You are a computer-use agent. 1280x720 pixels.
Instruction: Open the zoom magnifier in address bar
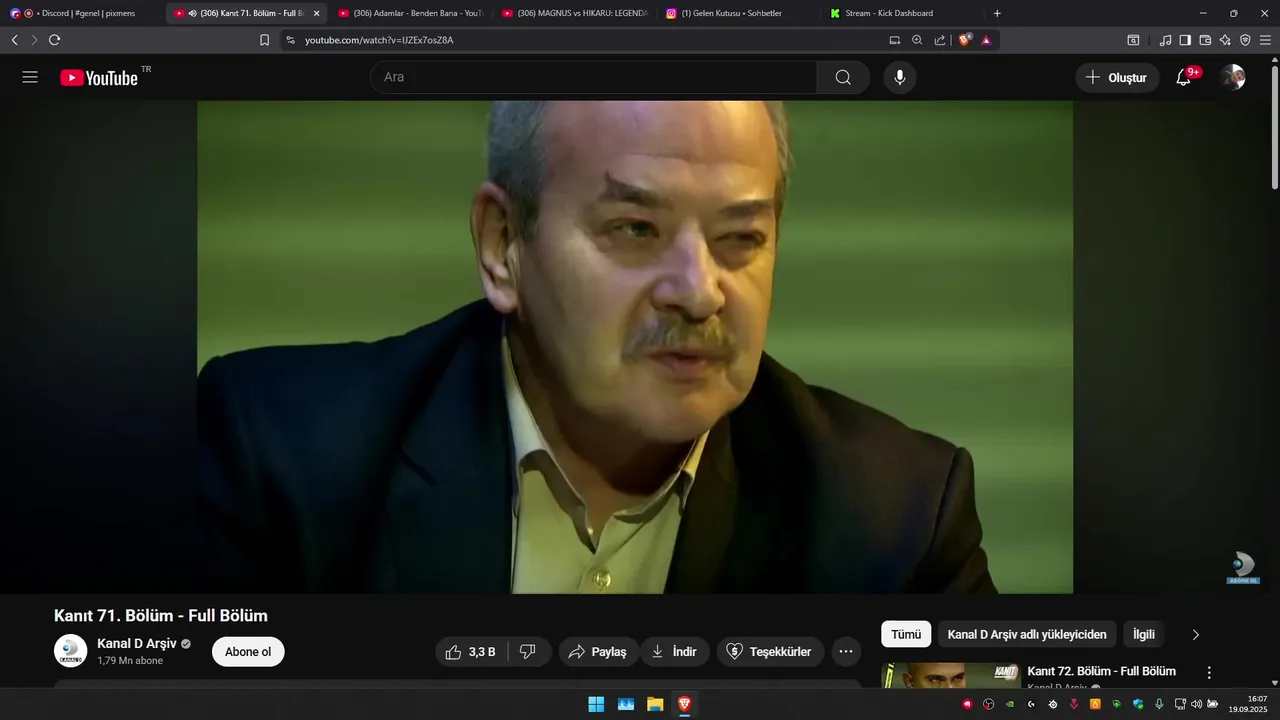point(917,40)
